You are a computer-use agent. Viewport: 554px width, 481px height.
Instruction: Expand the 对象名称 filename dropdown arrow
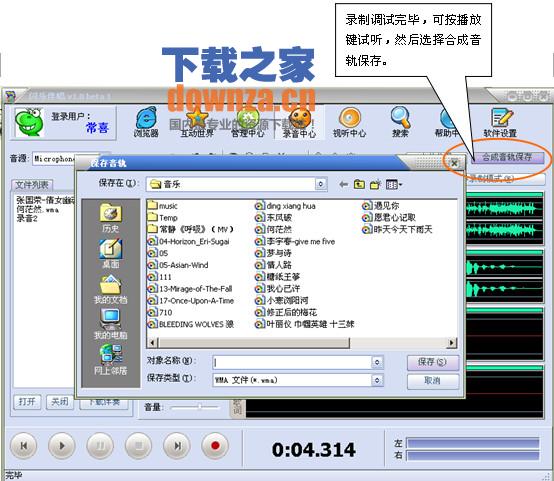pyautogui.click(x=377, y=362)
